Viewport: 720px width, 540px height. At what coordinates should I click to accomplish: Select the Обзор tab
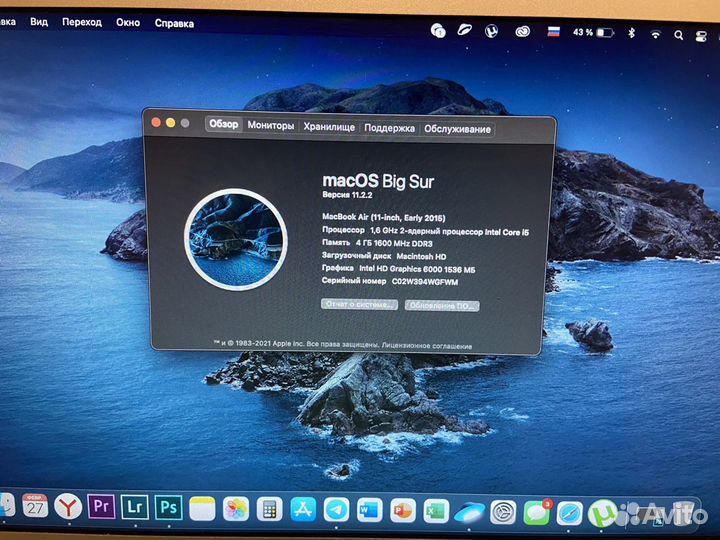[x=224, y=124]
